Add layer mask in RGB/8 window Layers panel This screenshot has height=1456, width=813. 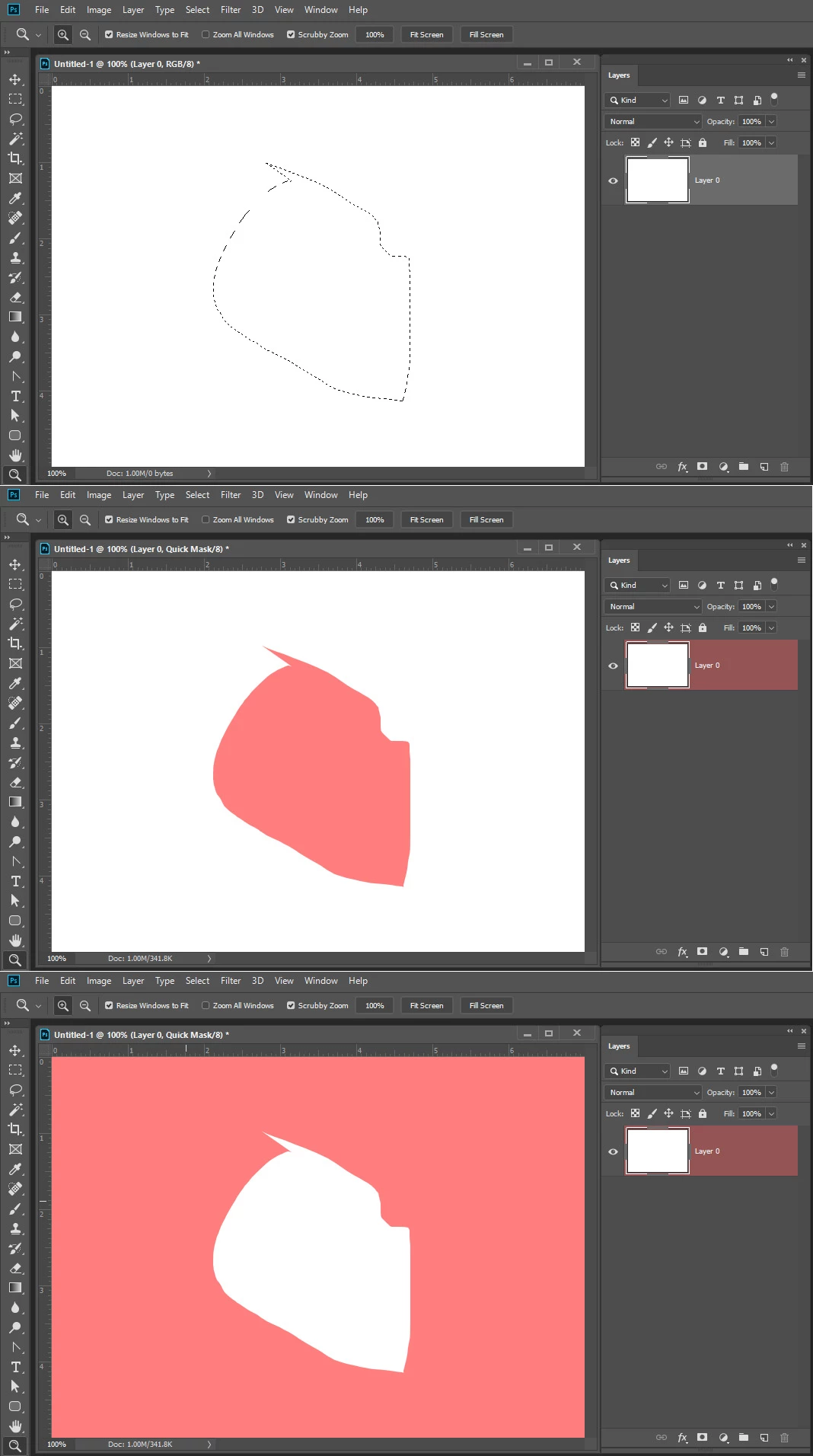point(703,467)
